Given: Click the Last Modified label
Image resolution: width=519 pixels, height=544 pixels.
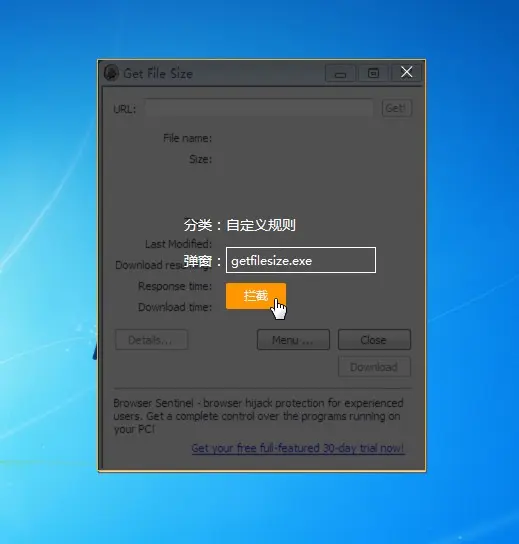Looking at the screenshot, I should 178,244.
